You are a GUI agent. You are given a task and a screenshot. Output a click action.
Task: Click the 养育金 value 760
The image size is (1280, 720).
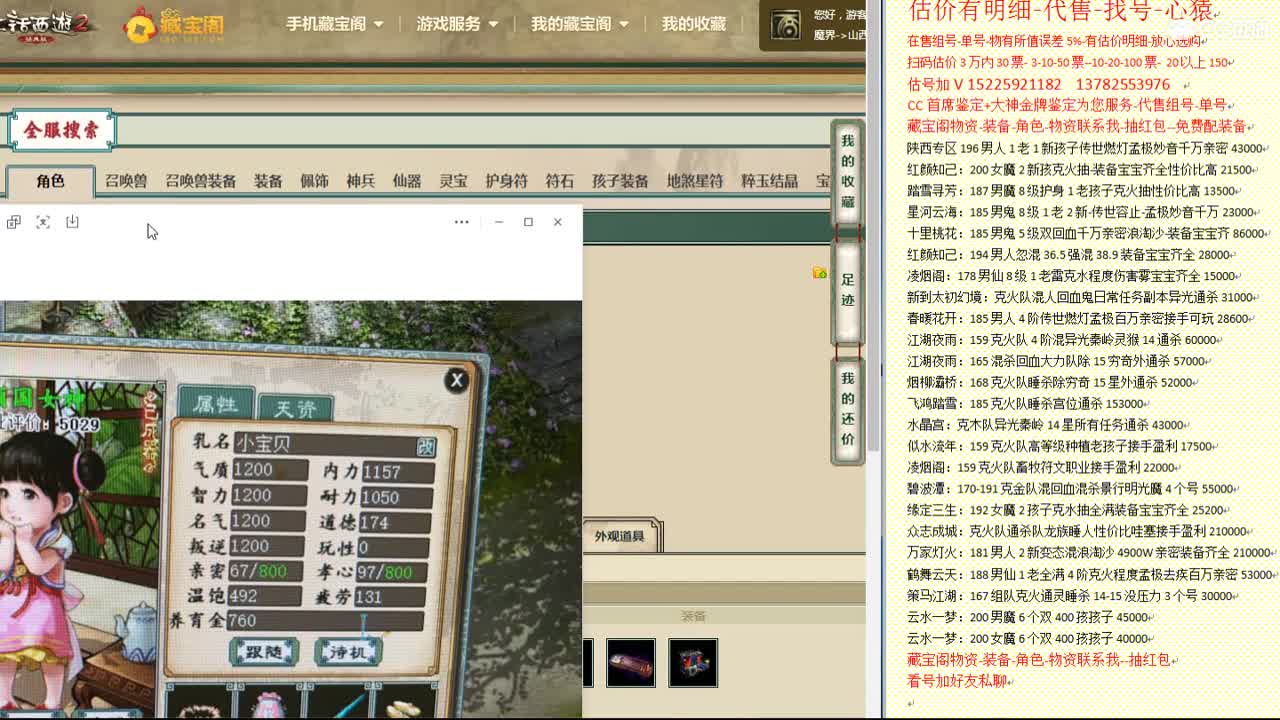[325, 621]
